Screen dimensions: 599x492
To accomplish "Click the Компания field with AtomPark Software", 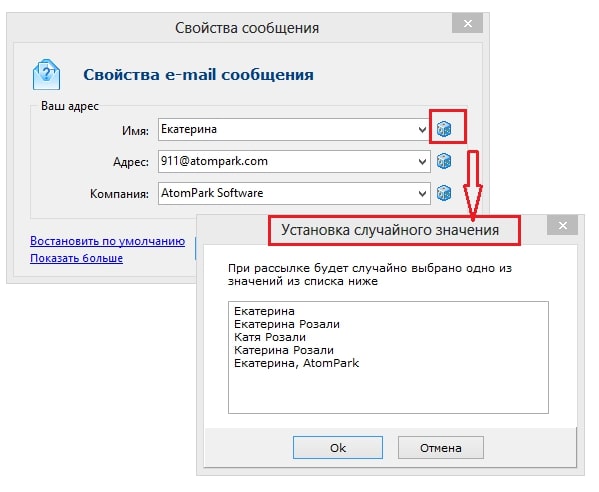I will point(294,193).
